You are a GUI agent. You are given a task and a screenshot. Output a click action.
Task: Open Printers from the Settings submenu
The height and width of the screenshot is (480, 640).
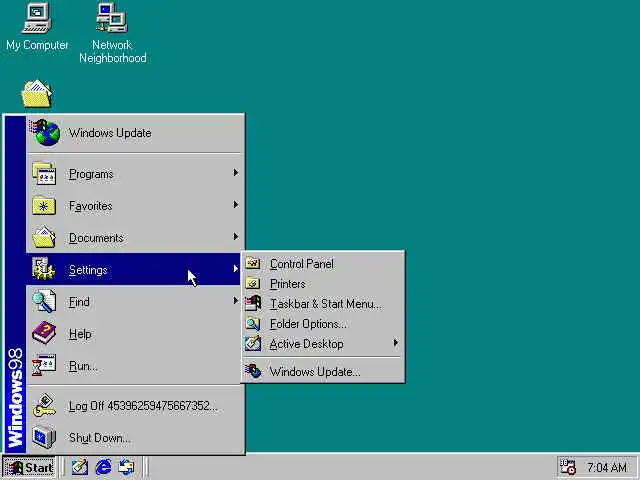323,284
